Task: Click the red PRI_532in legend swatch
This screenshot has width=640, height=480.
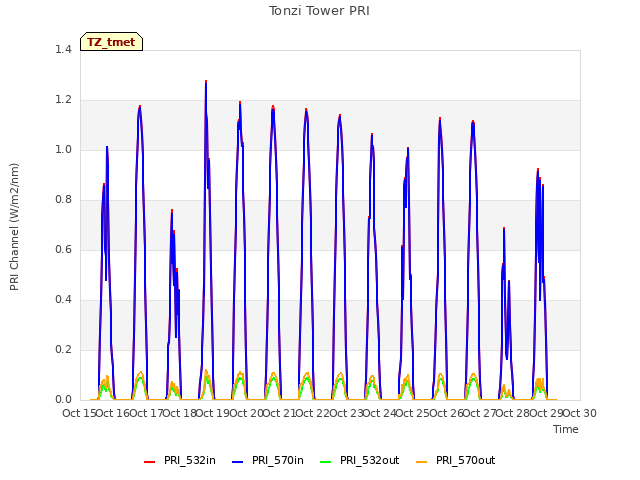Action: point(150,462)
